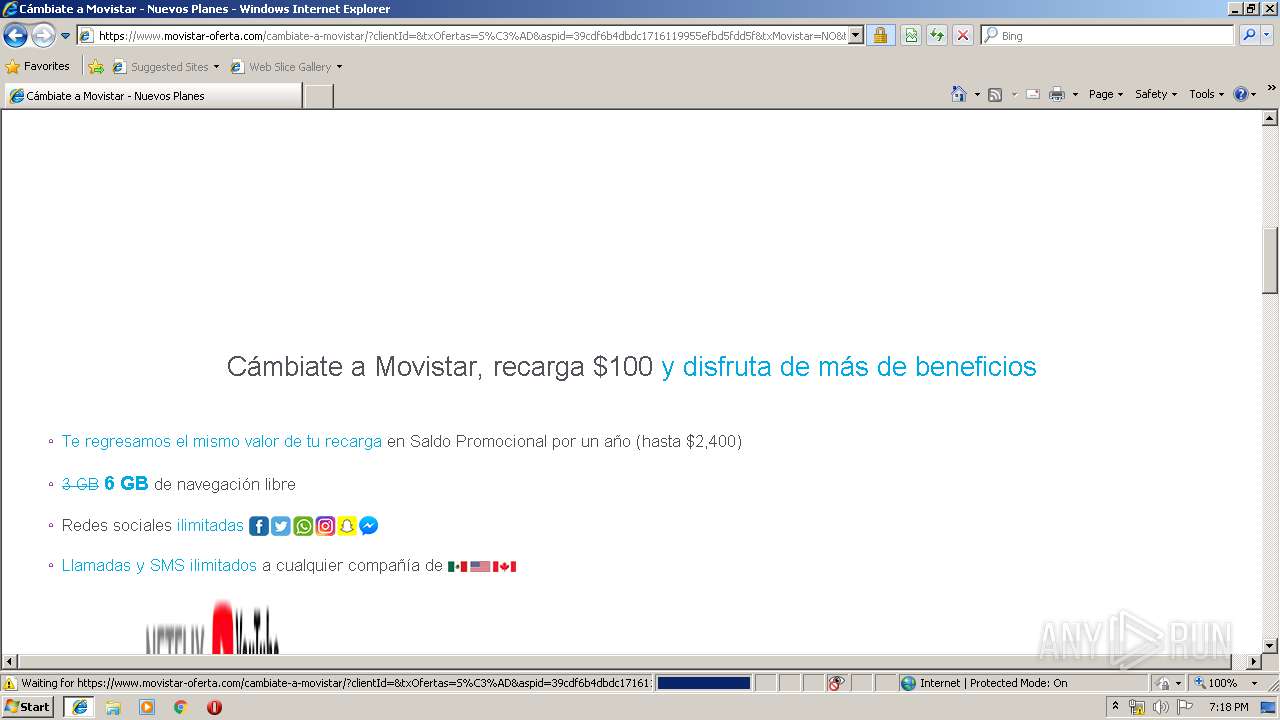Screen dimensions: 1280x720
Task: Click the browser Forward arrow button
Action: coord(43,36)
